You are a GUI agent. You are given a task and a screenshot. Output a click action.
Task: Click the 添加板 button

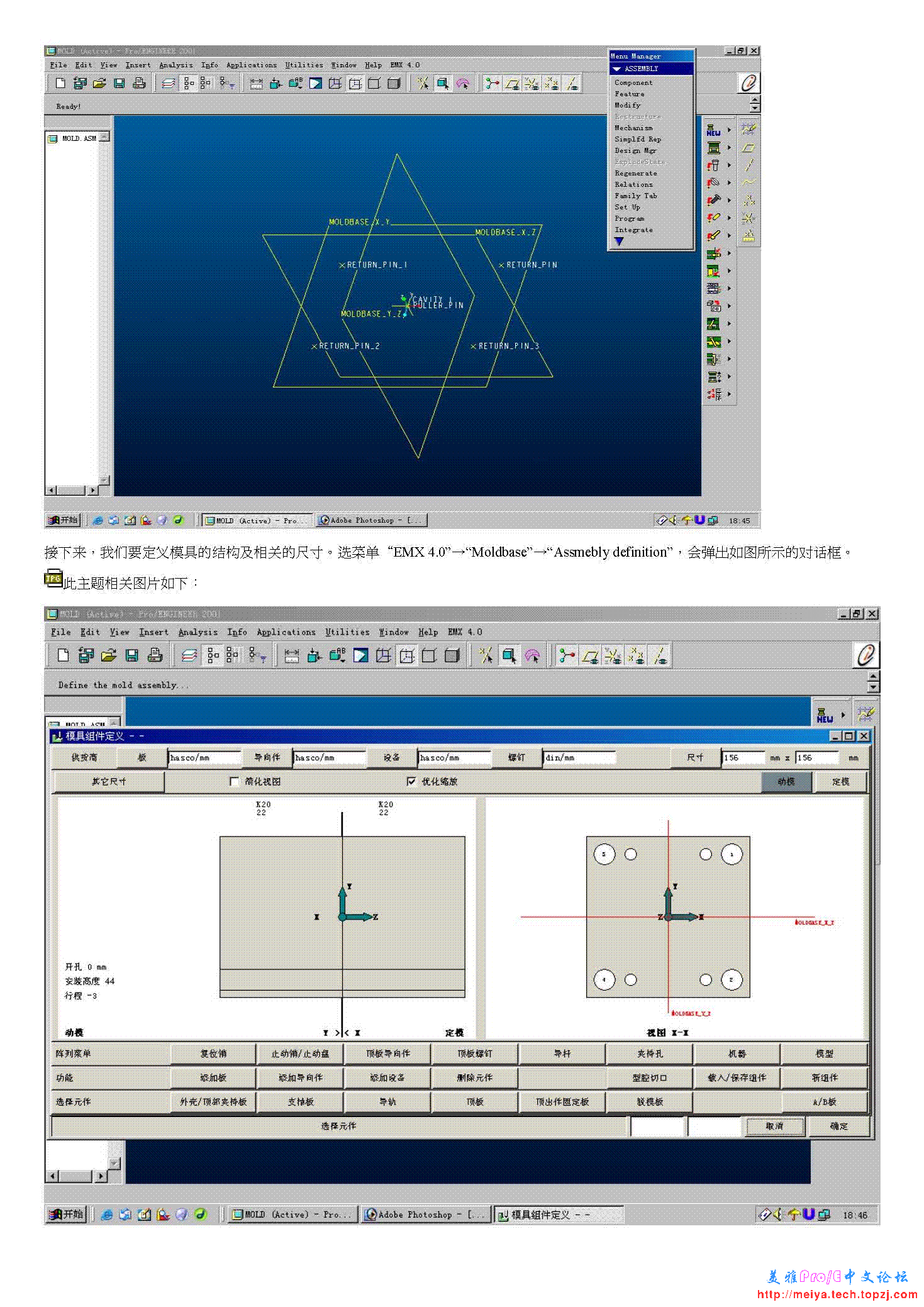tap(213, 1077)
